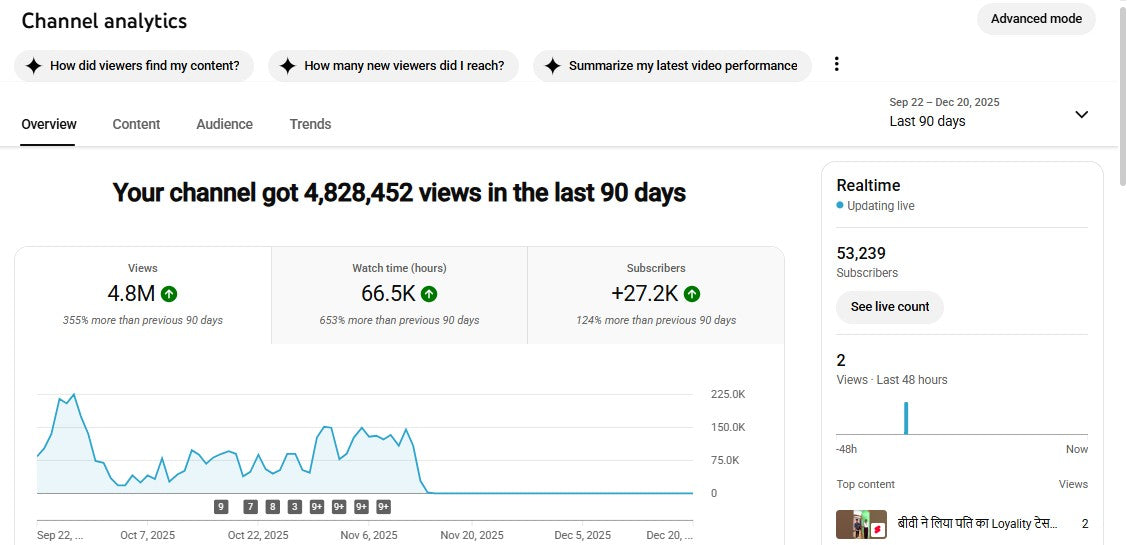Open the three-dot more options menu
The image size is (1127, 545).
click(x=837, y=64)
